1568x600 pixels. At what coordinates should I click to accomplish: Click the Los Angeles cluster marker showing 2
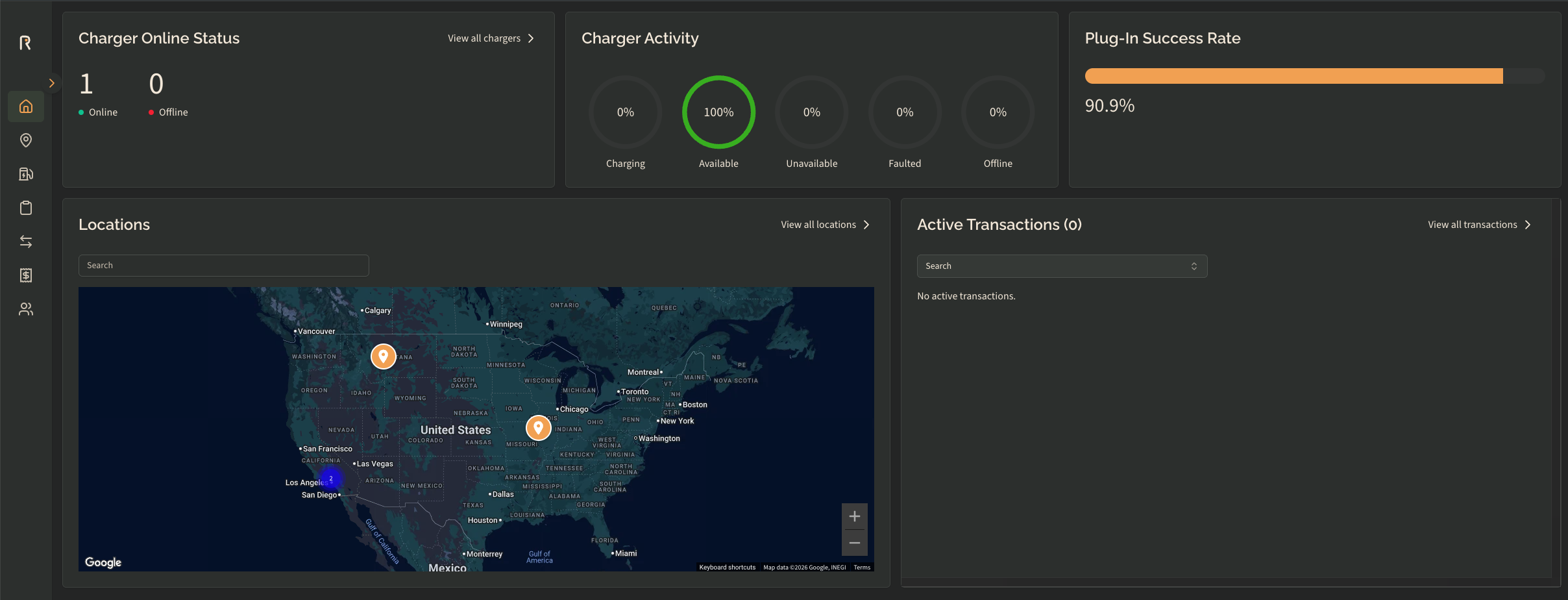[331, 479]
